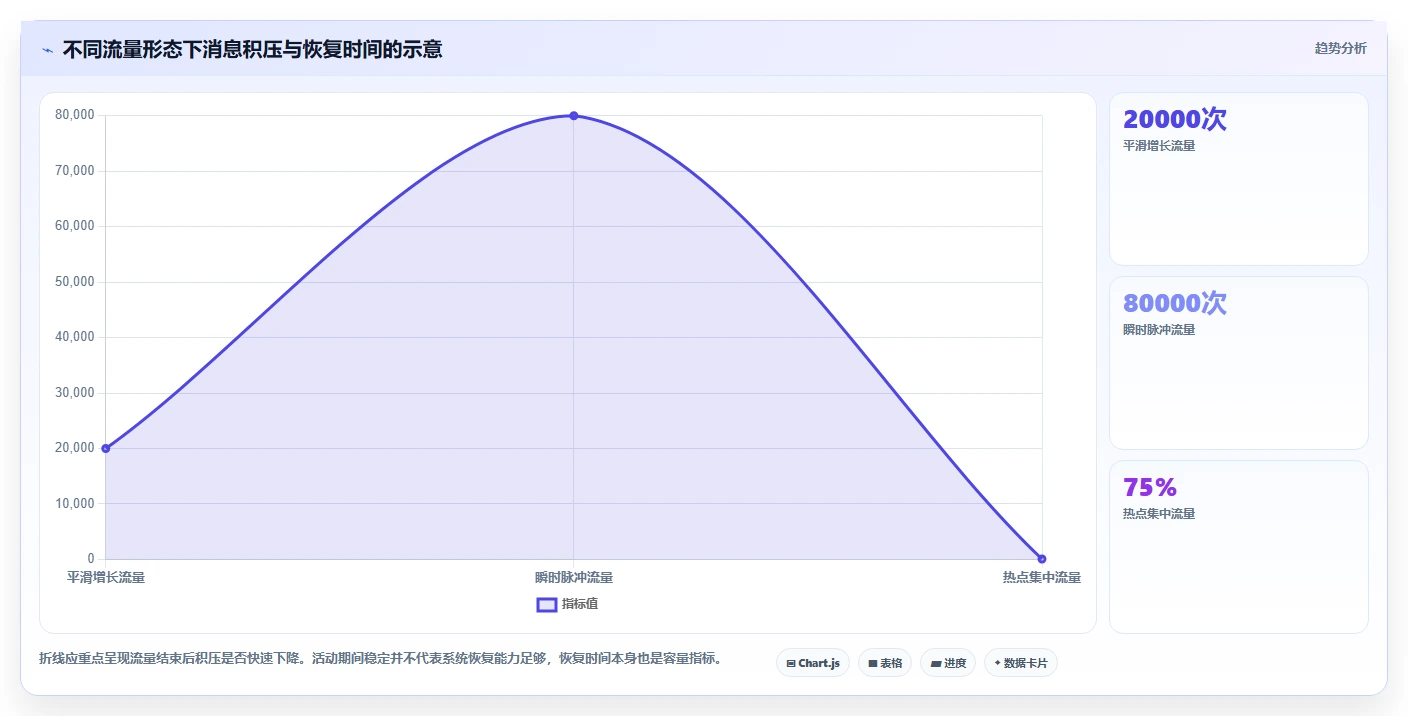Viewport: 1408px width, 716px height.
Task: Open the 趋势分析 label in the header
Action: click(1340, 48)
